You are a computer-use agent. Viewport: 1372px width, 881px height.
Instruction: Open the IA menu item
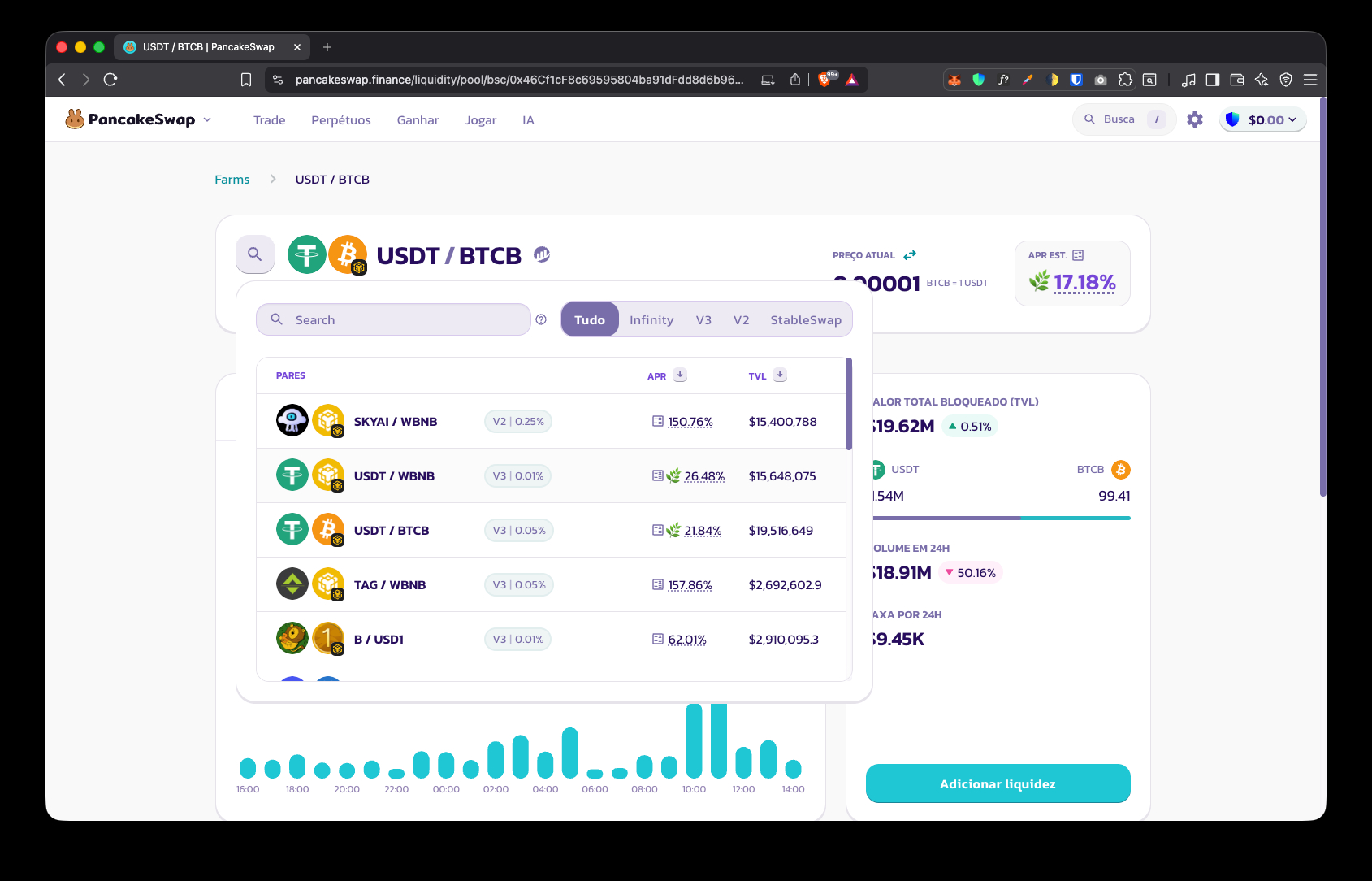coord(528,120)
